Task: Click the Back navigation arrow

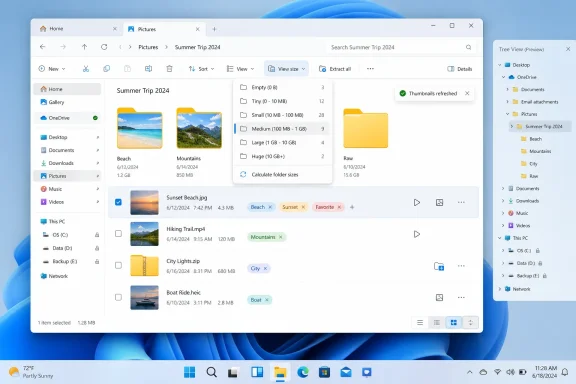Action: click(43, 47)
